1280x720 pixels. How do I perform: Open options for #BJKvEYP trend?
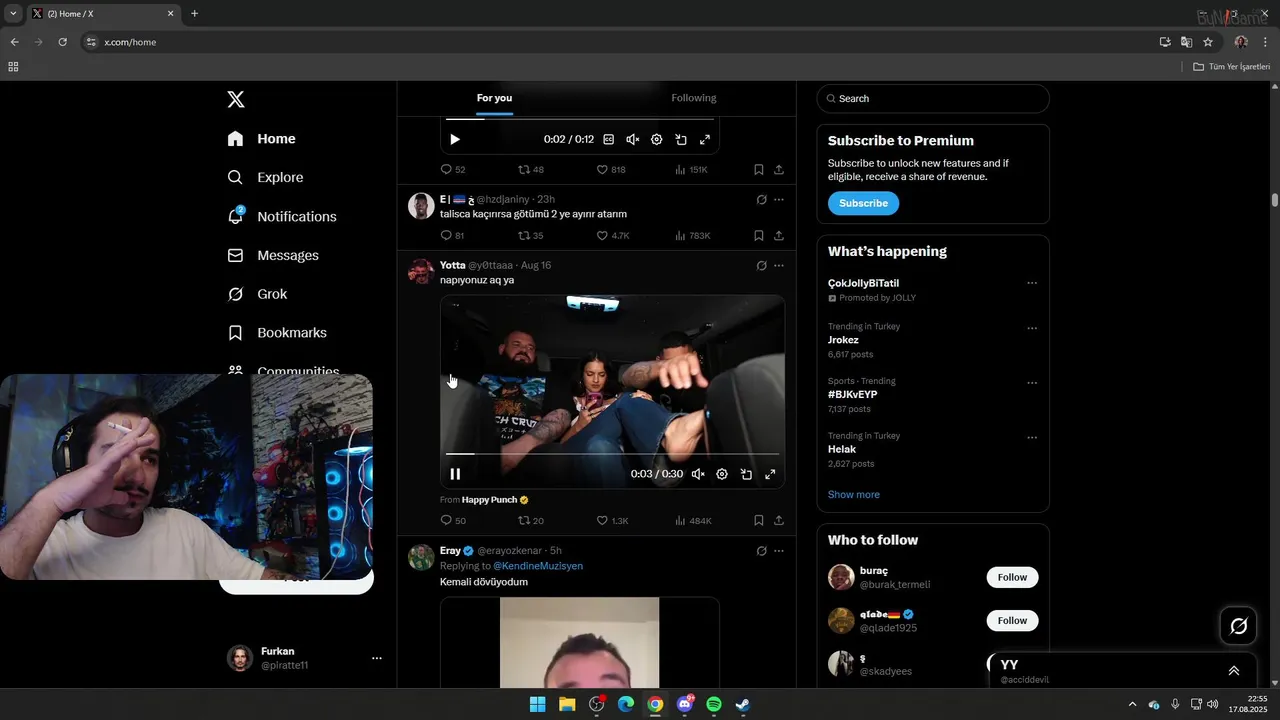pyautogui.click(x=1032, y=383)
